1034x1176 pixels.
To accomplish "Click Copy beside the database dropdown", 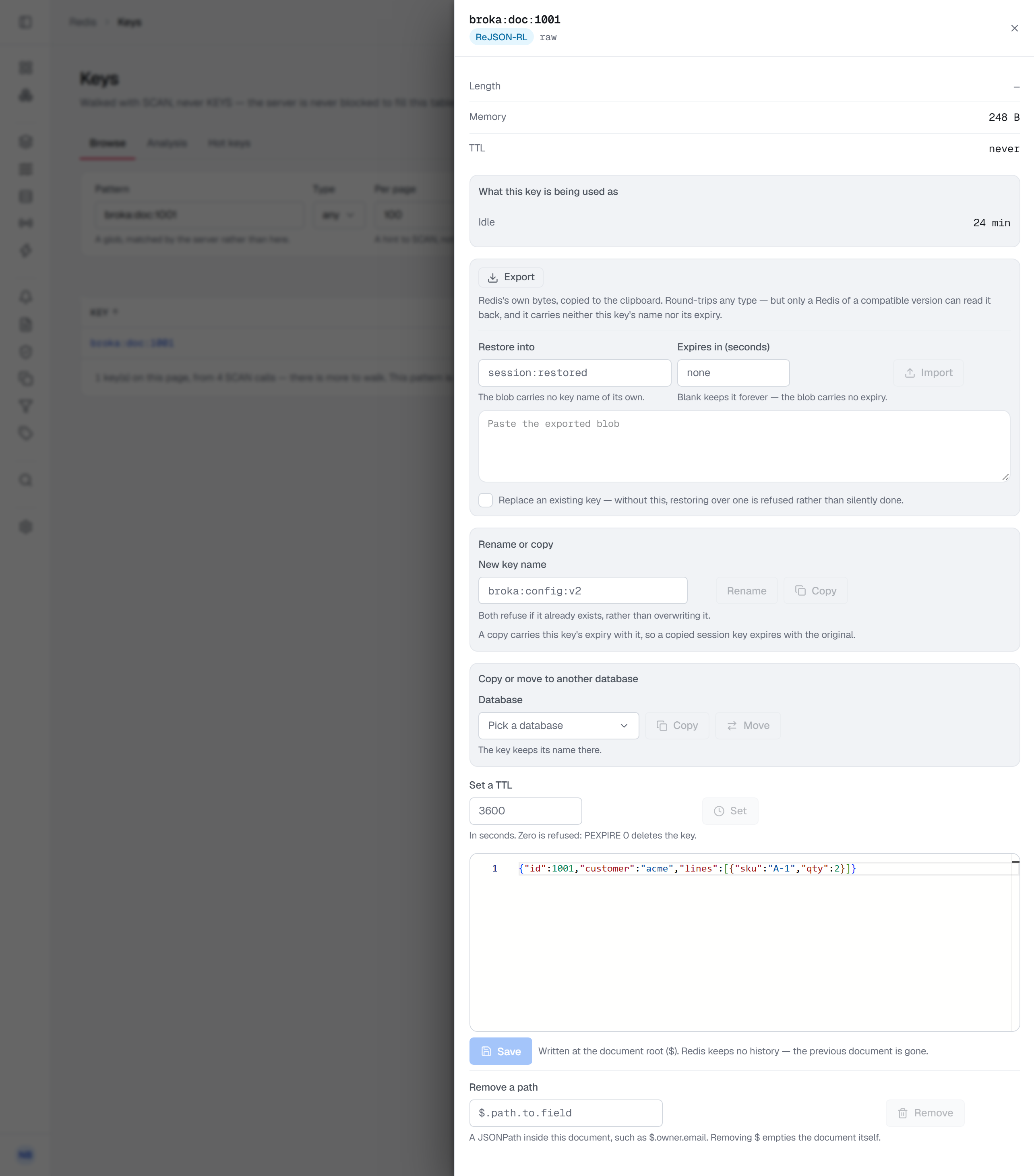I will [x=677, y=725].
